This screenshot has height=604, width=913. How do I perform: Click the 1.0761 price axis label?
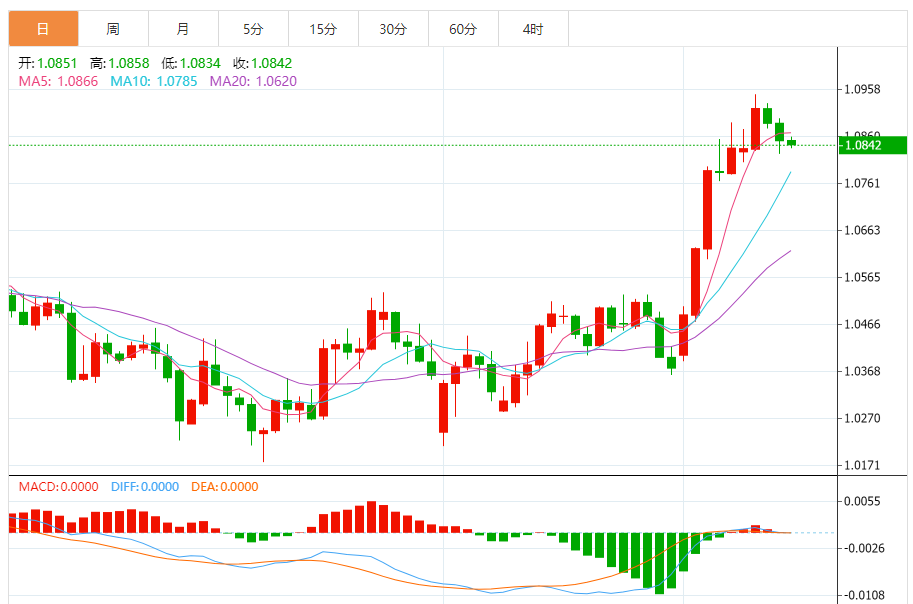[862, 183]
